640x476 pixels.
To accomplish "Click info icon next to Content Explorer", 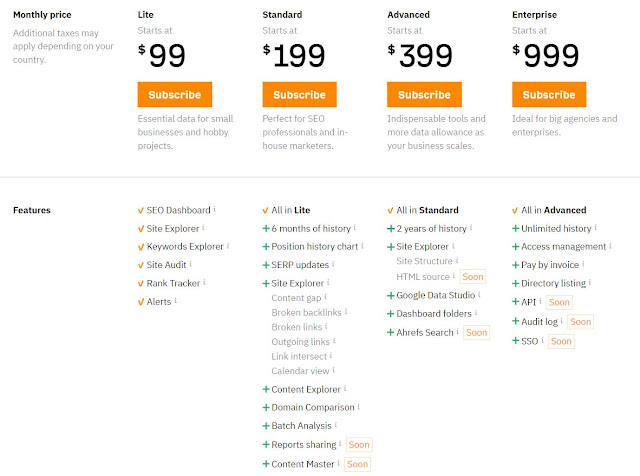I will [345, 388].
